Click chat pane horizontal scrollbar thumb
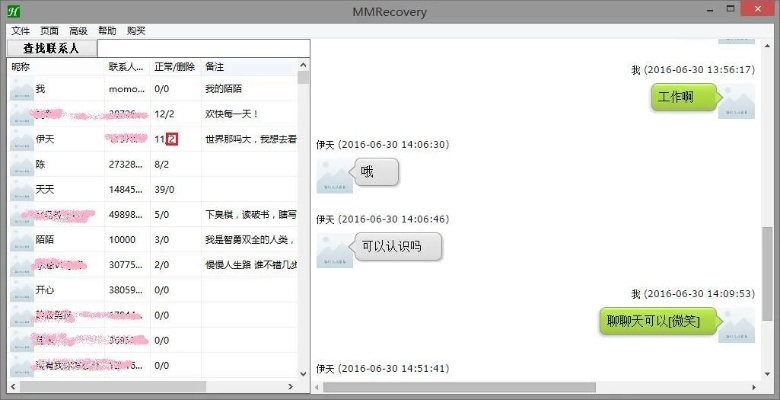 click(459, 387)
